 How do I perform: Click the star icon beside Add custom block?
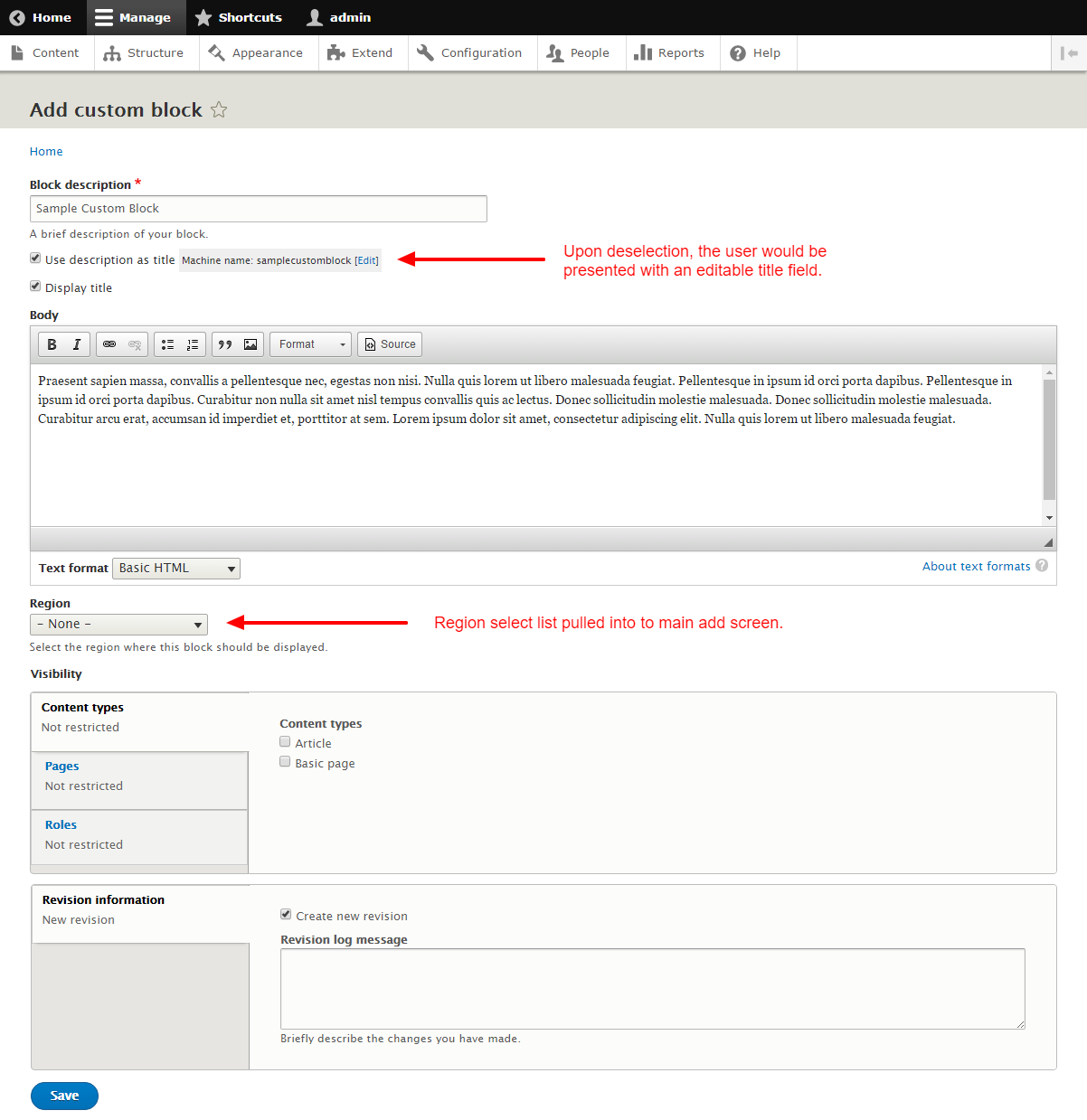[220, 109]
